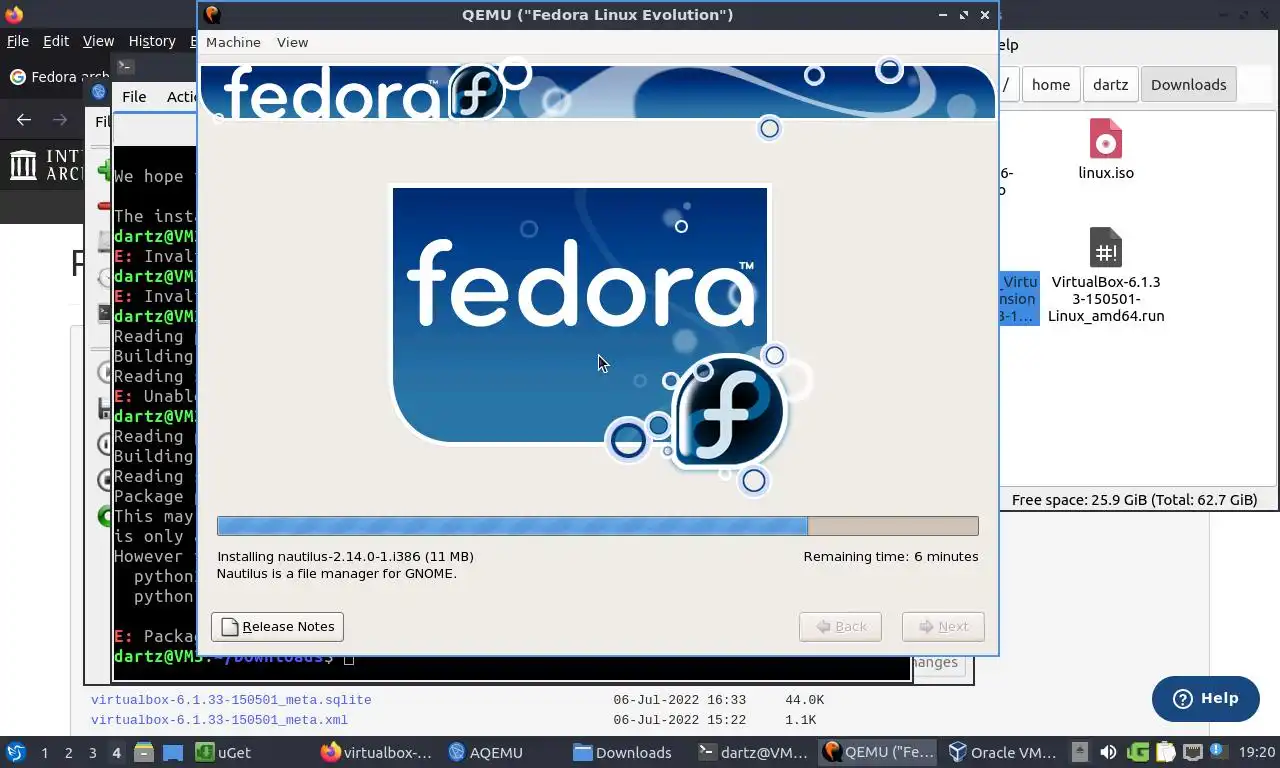
Task: Open the file manager launcher in the taskbar
Action: point(144,753)
